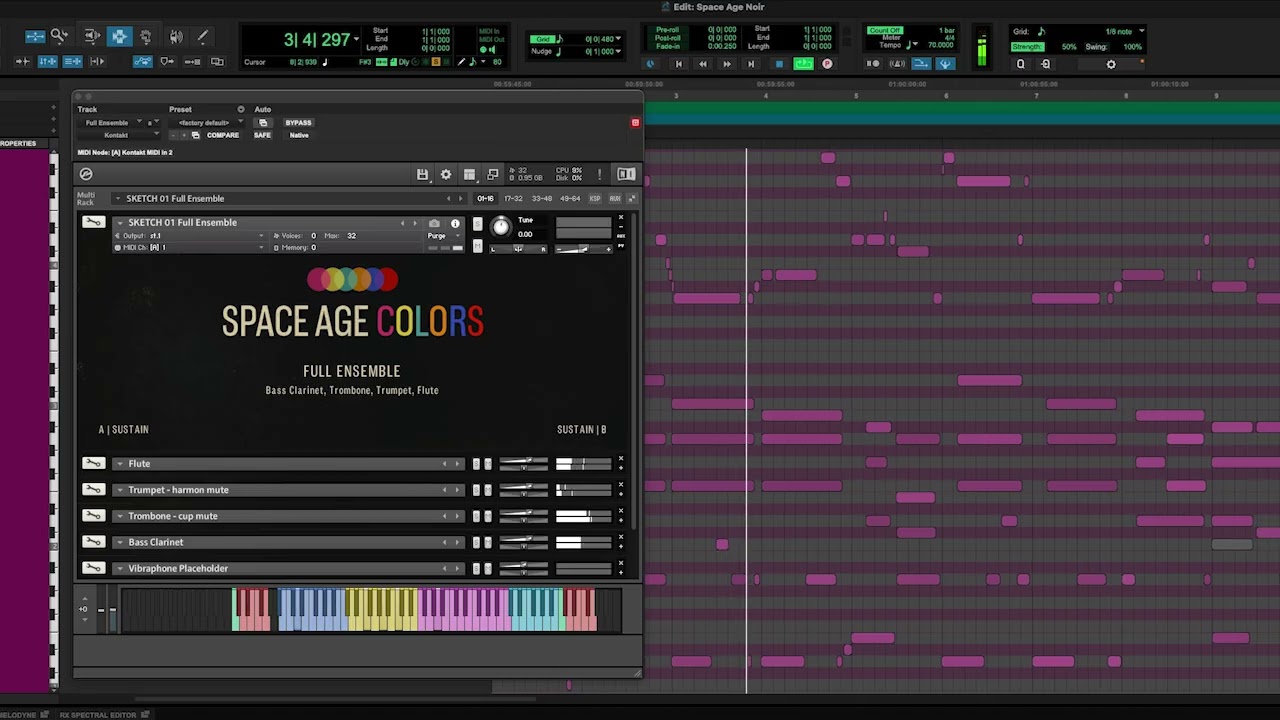
Task: Click Kontakt exclamation panic icon
Action: [x=599, y=175]
